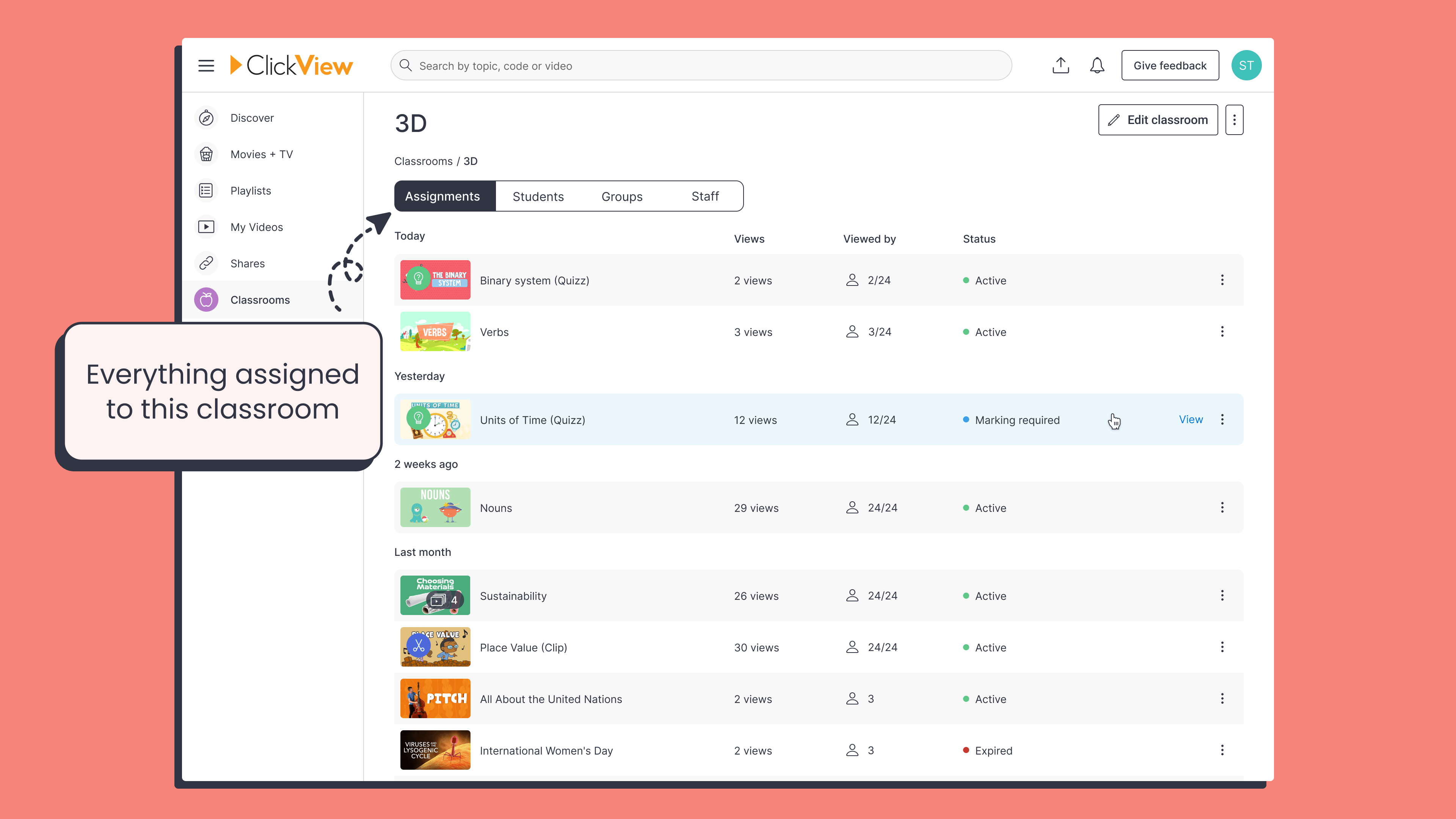Open options for Nouns assignment
Screen dimensions: 1456x819
point(1222,508)
